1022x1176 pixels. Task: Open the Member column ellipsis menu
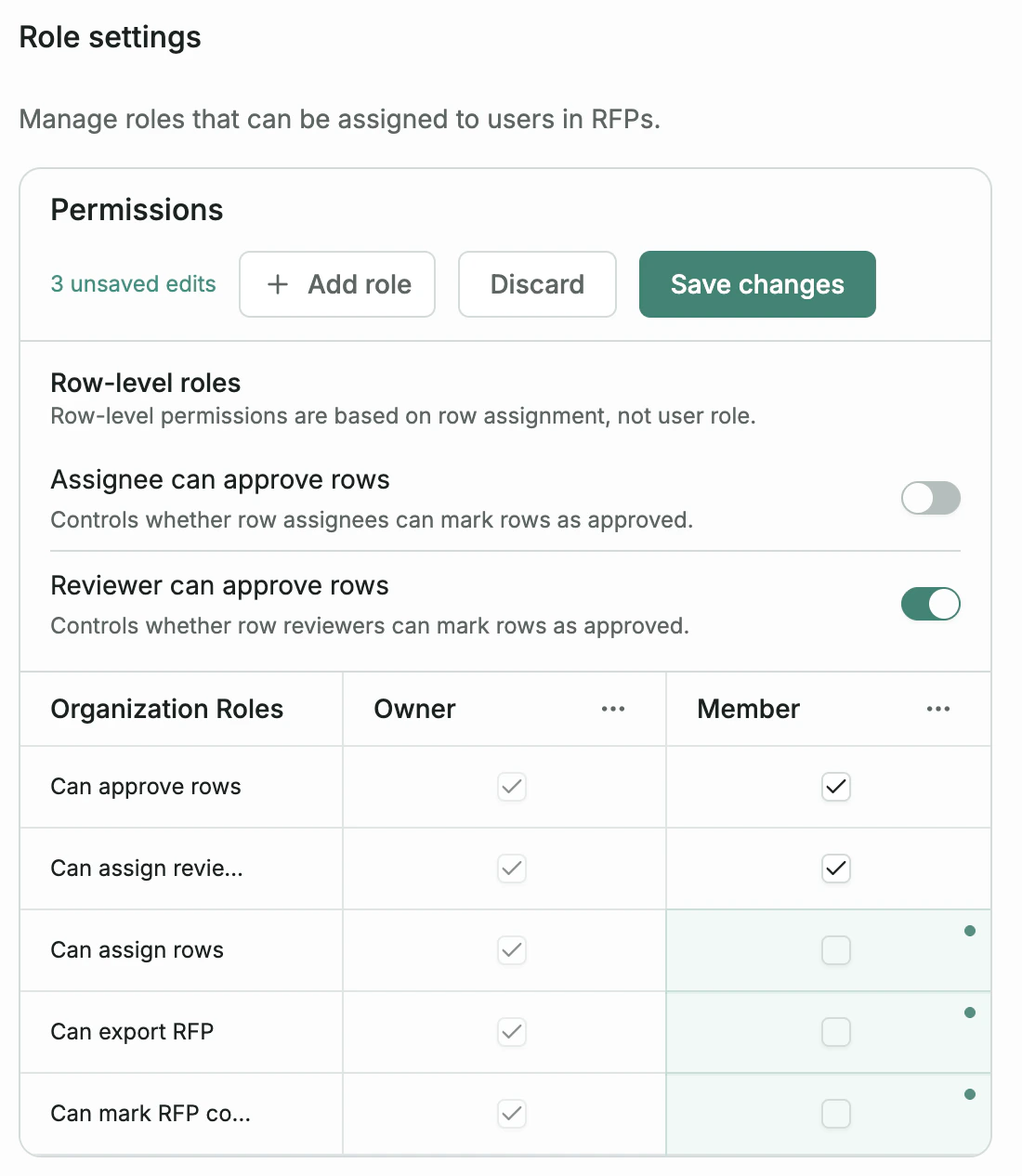pos(938,709)
